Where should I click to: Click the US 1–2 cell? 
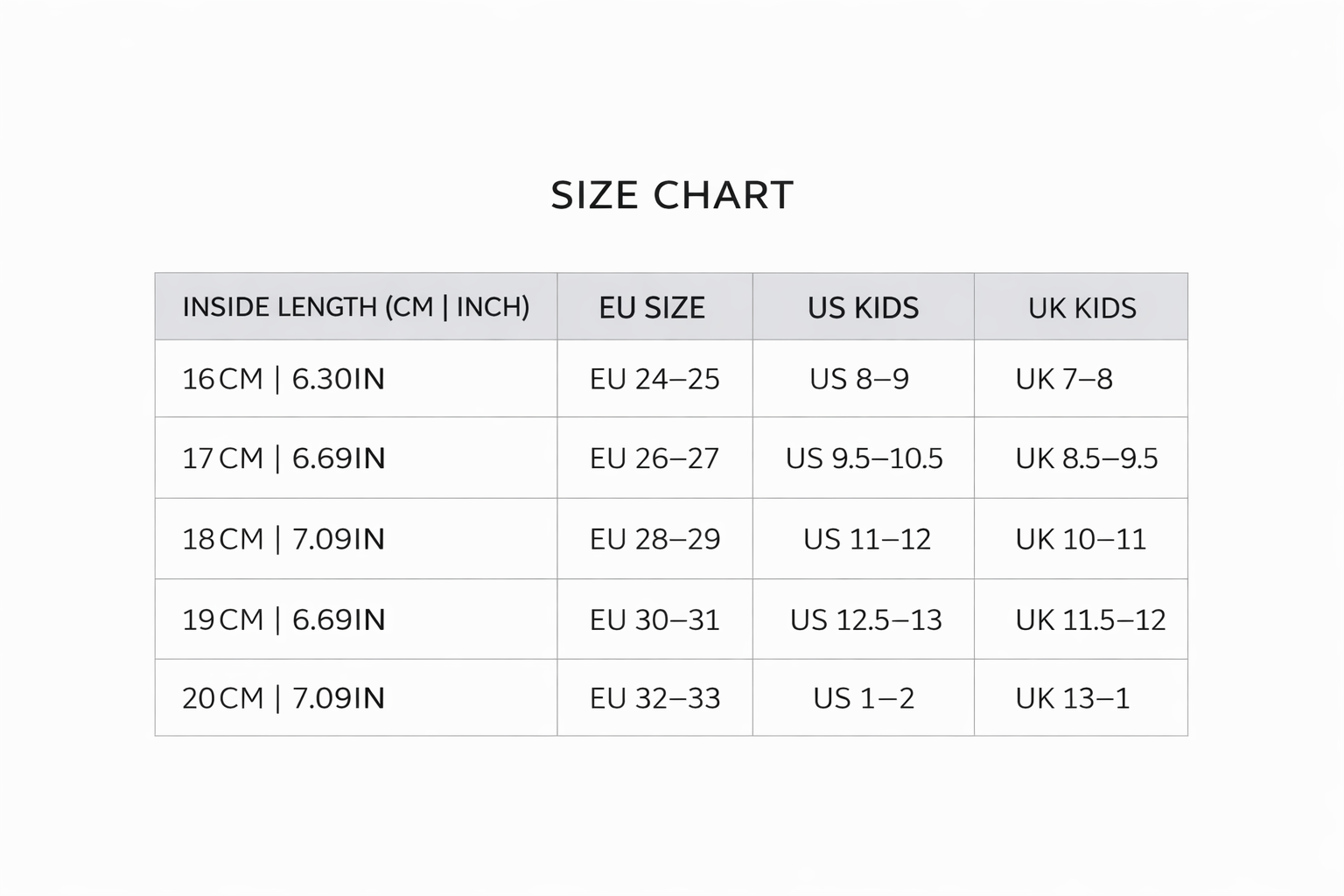tap(864, 698)
